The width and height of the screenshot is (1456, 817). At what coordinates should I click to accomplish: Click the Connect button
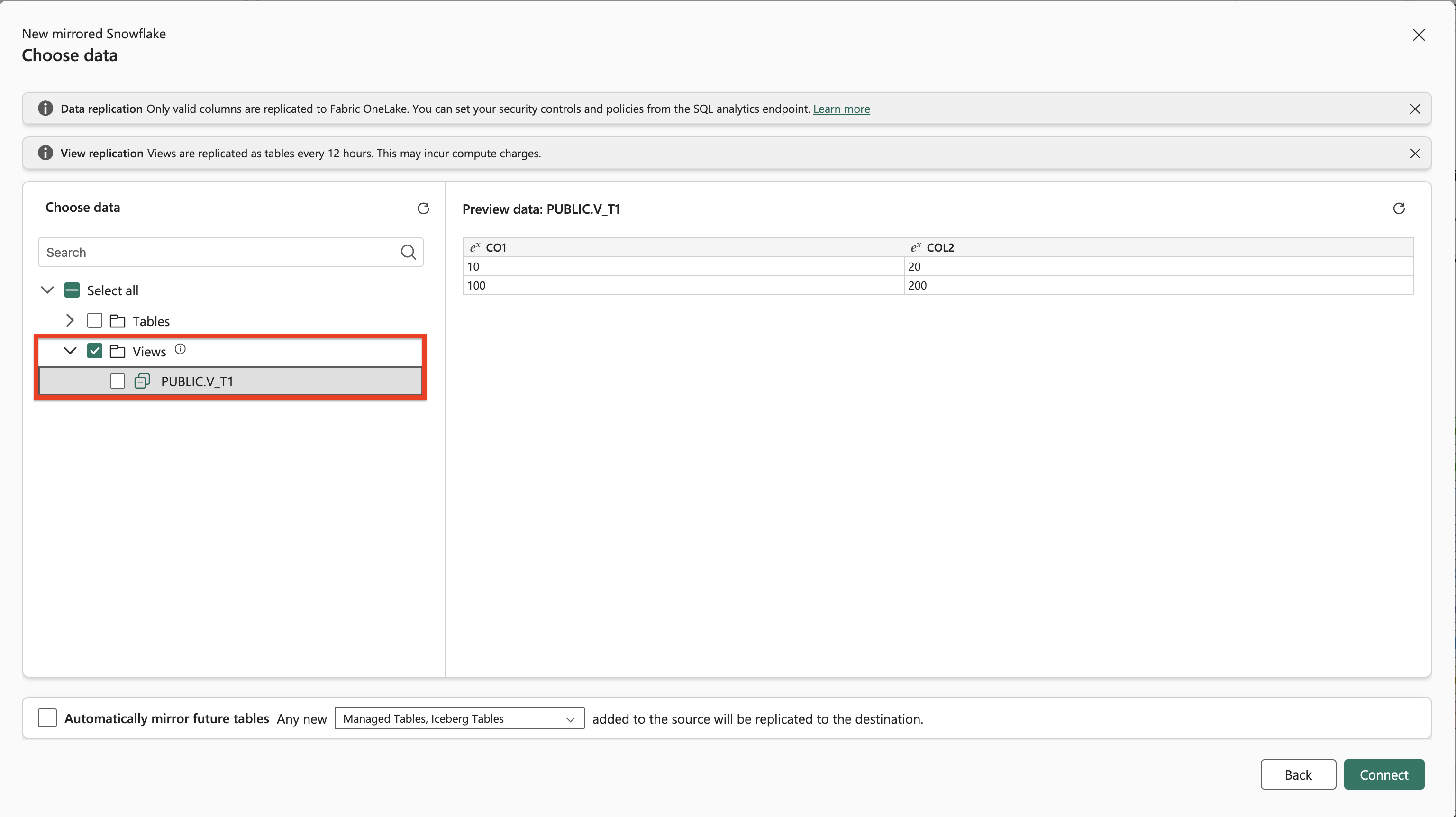pos(1383,775)
